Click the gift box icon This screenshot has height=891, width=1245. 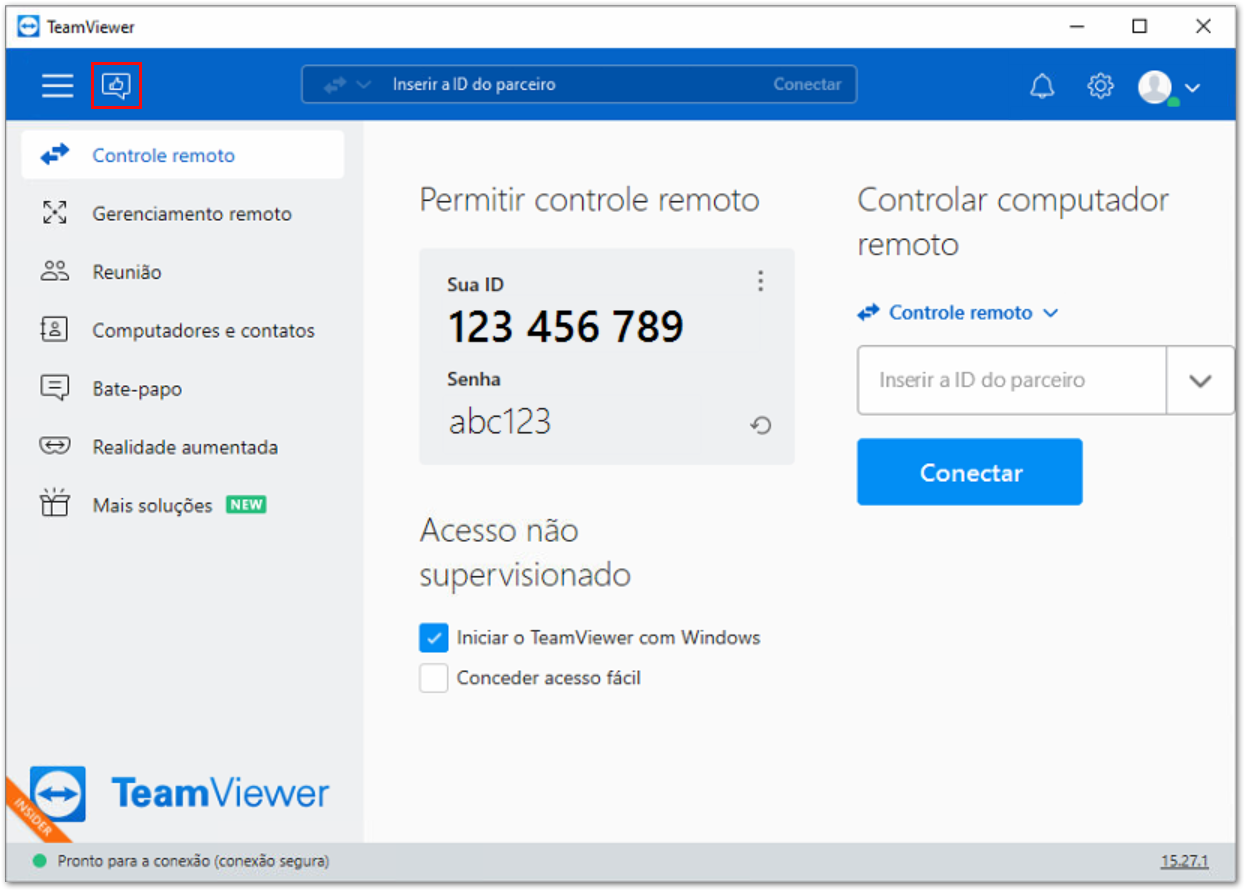point(54,503)
